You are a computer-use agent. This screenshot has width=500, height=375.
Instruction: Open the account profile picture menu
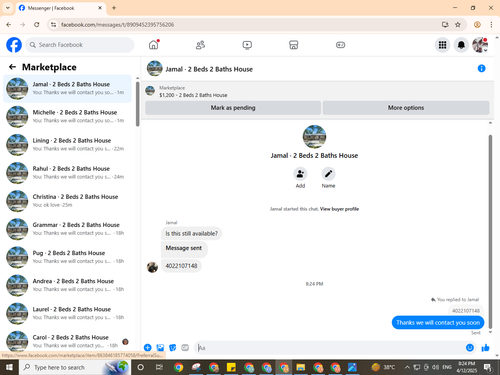(x=480, y=45)
